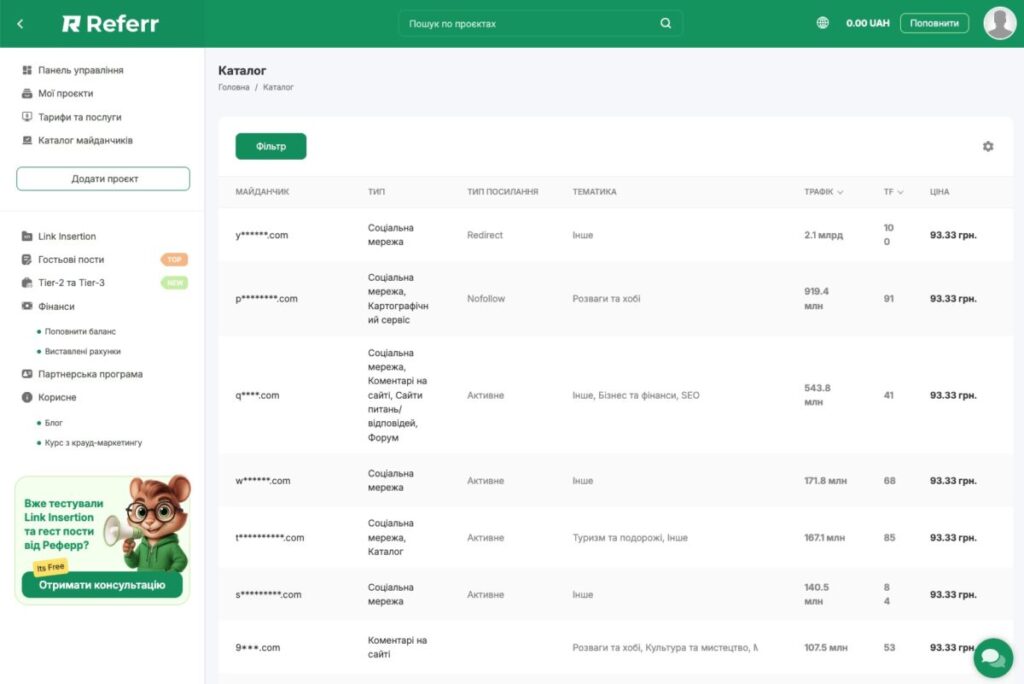Expand the Корисне section
The height and width of the screenshot is (684, 1024).
pyautogui.click(x=57, y=397)
